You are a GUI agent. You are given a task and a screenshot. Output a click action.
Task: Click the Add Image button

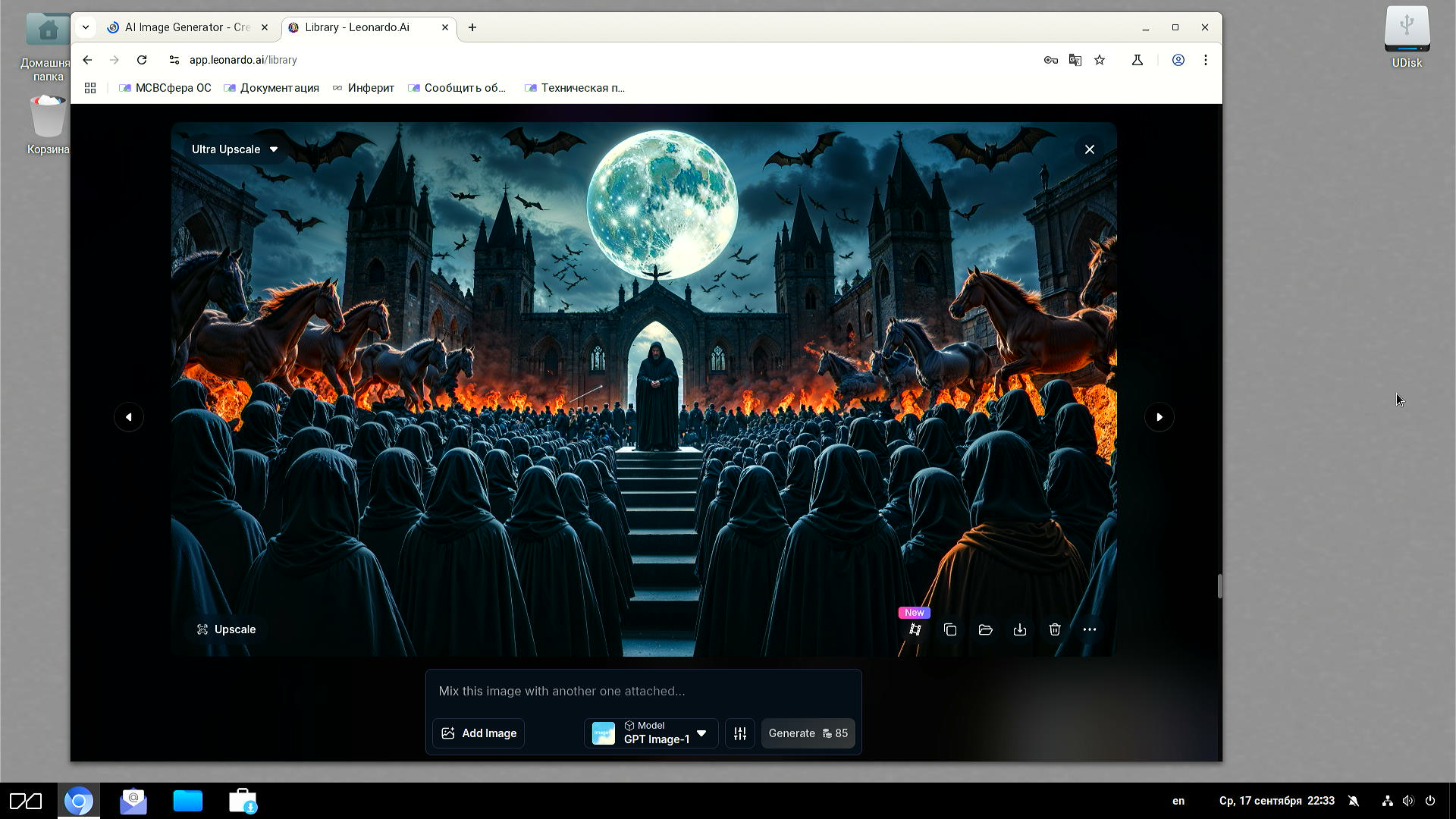click(x=479, y=733)
